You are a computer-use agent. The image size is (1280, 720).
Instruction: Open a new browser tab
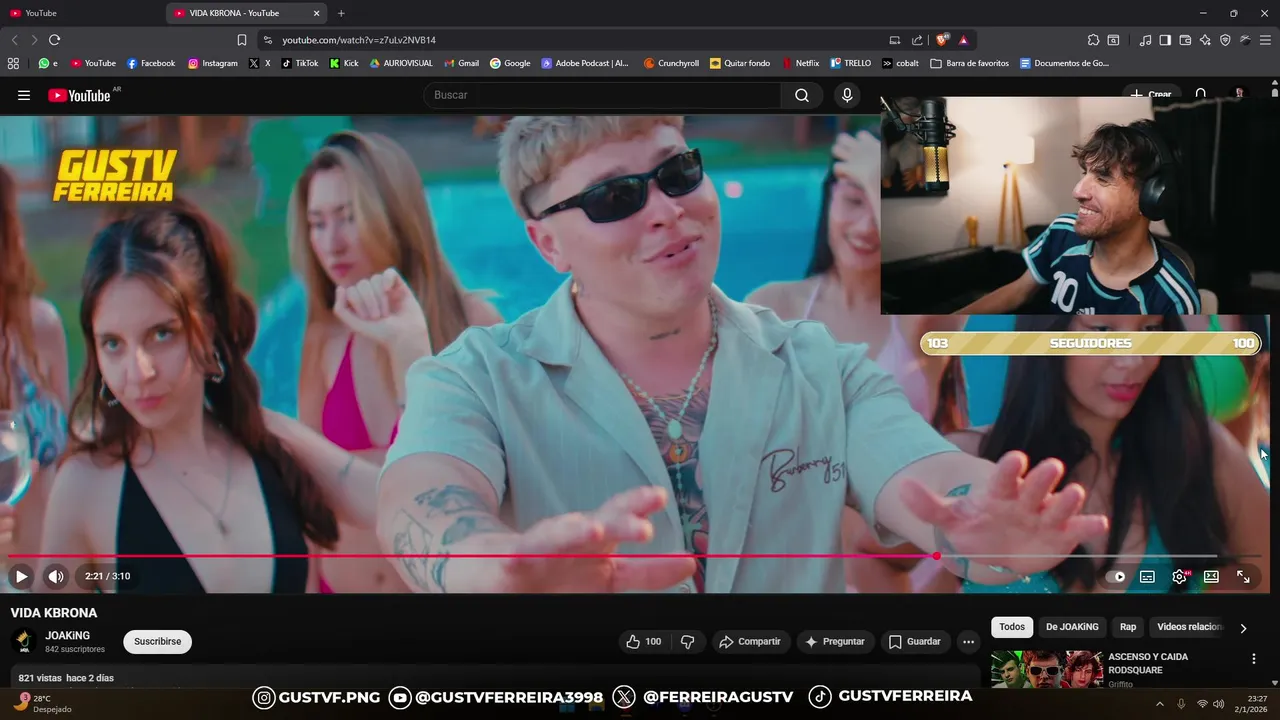(341, 13)
